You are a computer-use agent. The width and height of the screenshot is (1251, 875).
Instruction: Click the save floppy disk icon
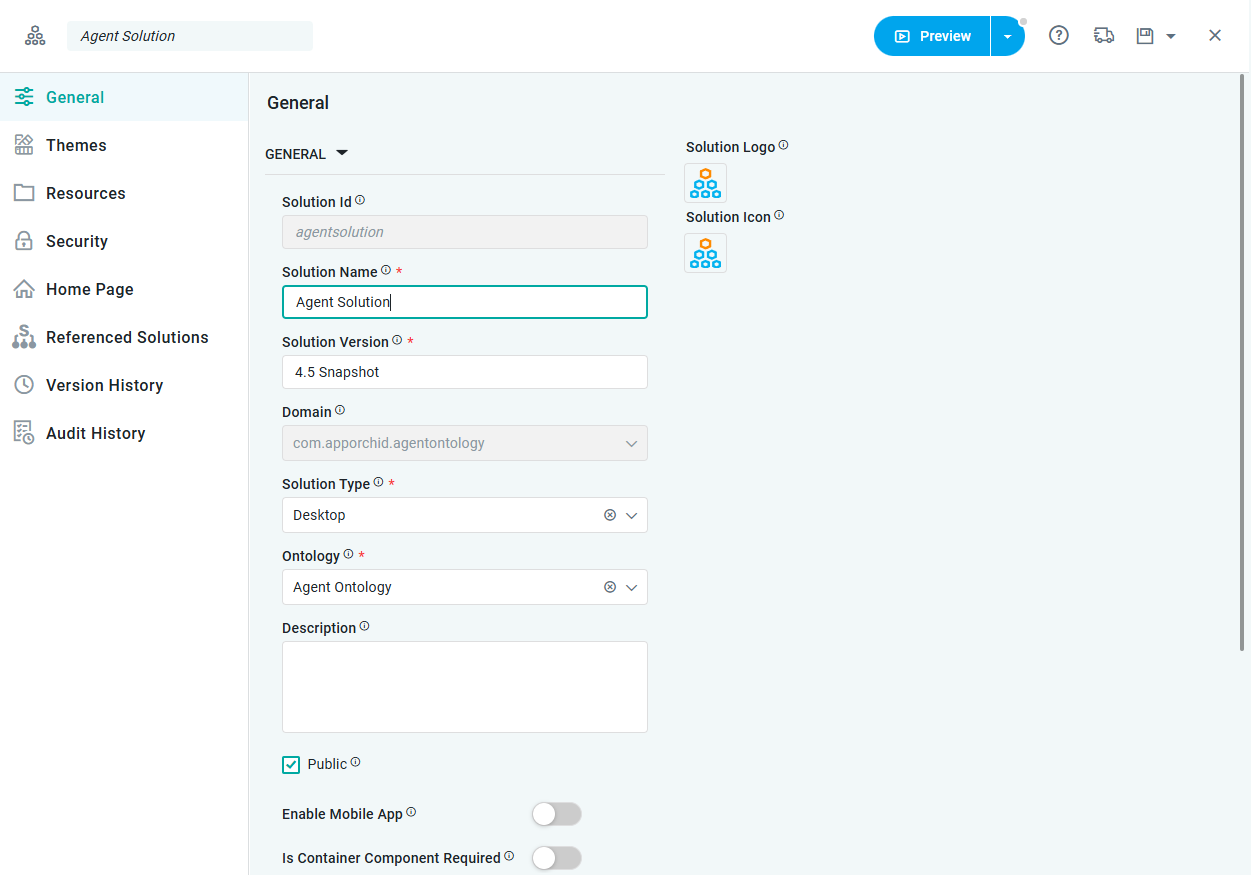coord(1145,36)
